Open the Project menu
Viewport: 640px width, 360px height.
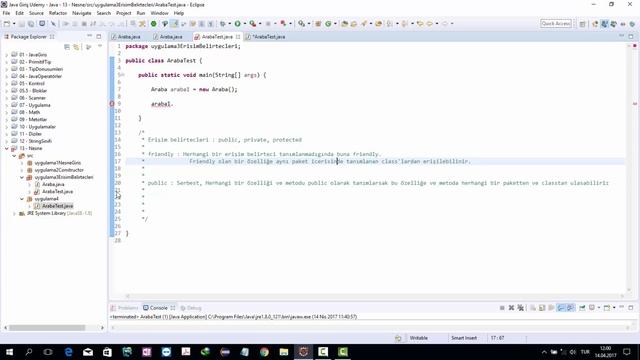click(124, 13)
